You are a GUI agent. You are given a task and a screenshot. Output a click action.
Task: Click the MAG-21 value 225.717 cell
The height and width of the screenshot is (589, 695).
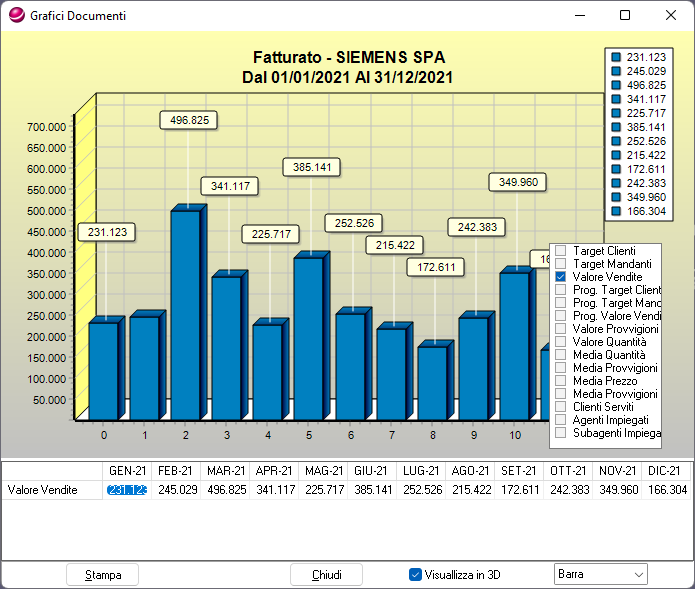point(324,490)
